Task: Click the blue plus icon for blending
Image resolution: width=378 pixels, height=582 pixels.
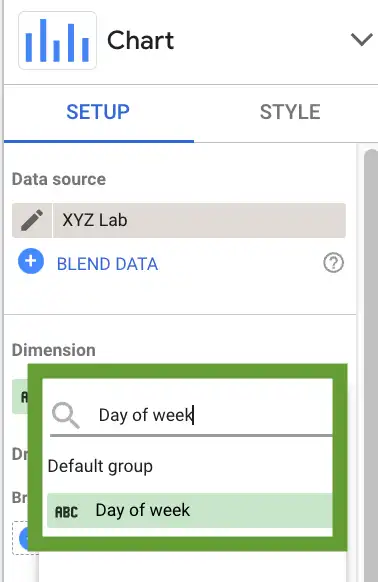Action: [31, 261]
